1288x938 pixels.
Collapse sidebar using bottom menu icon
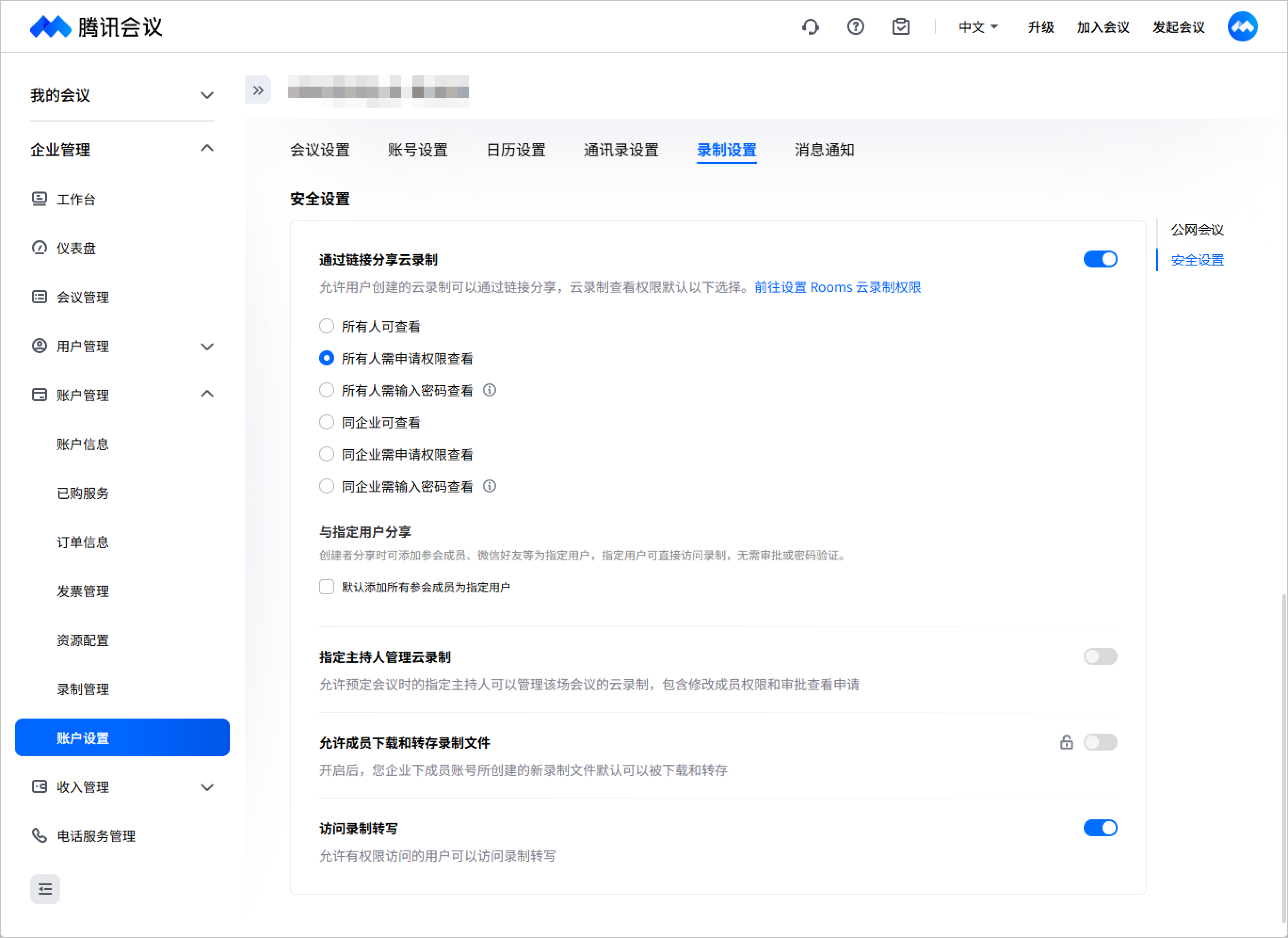tap(45, 889)
